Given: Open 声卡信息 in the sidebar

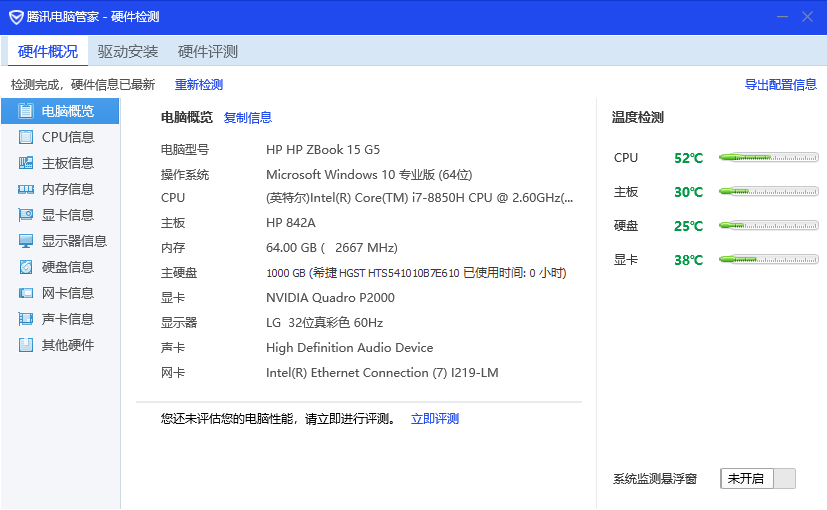Looking at the screenshot, I should [60, 319].
